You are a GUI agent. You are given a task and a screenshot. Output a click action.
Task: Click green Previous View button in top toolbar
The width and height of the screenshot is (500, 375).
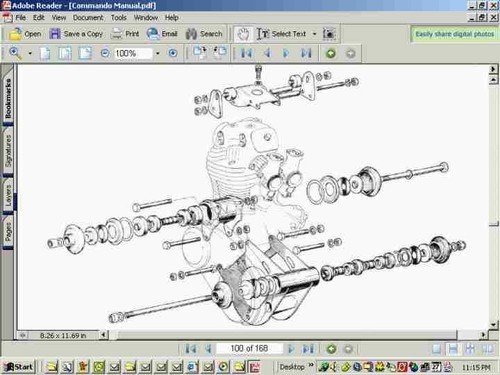pos(331,53)
